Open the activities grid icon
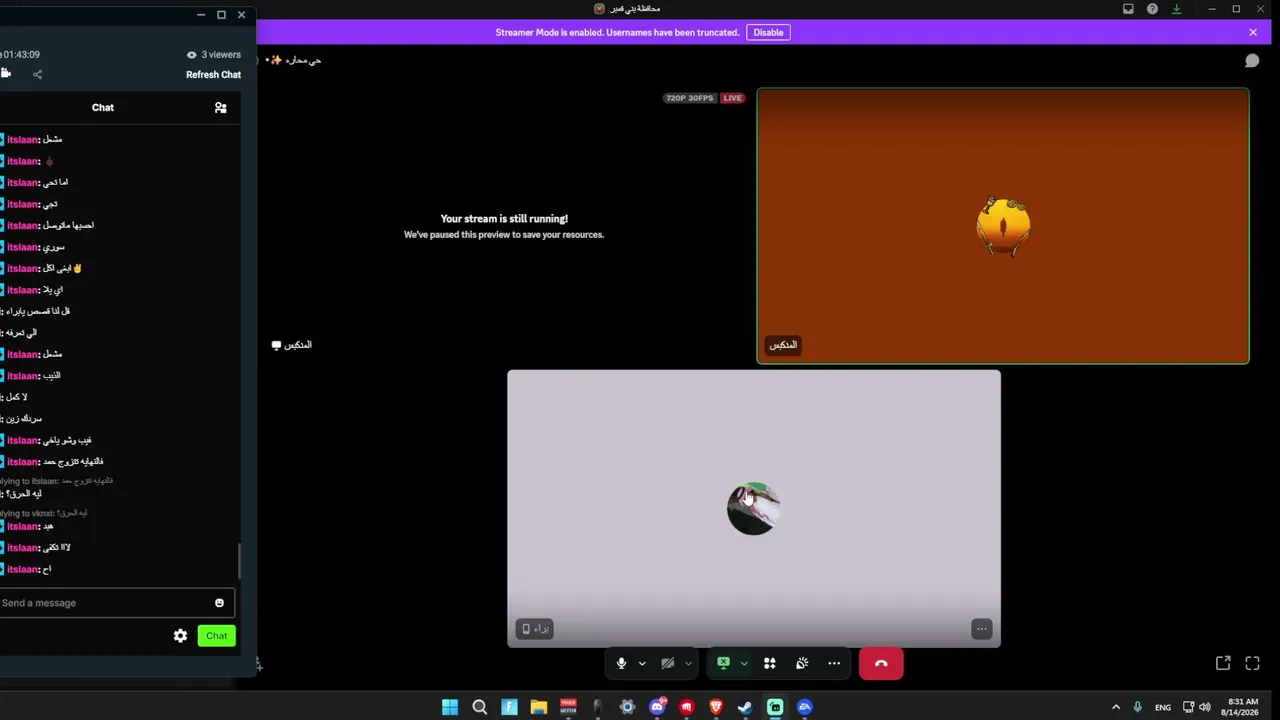Screen dimensions: 1280x720 point(770,663)
